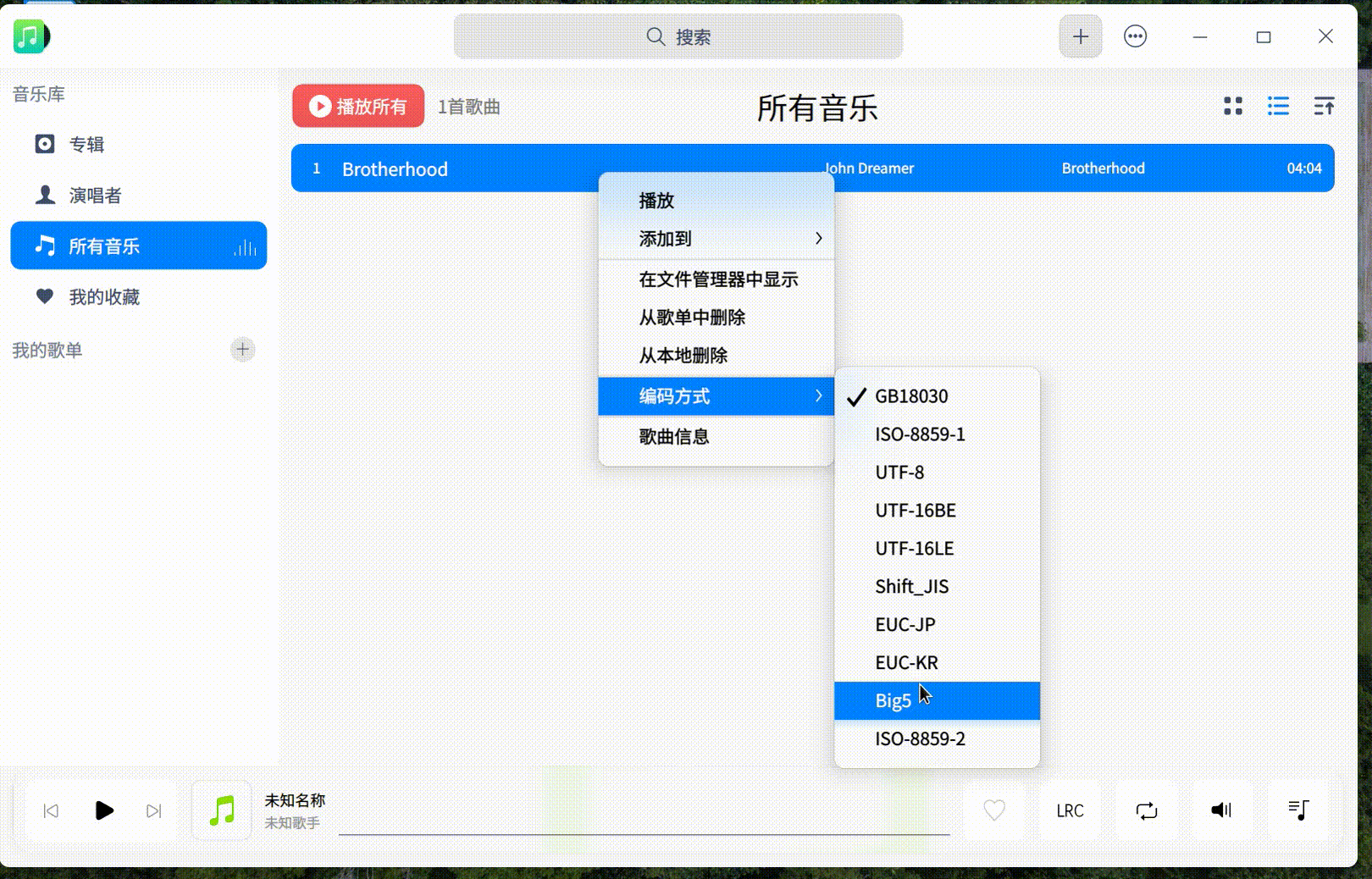Change the repeat play mode
The width and height of the screenshot is (1372, 879).
[x=1147, y=810]
